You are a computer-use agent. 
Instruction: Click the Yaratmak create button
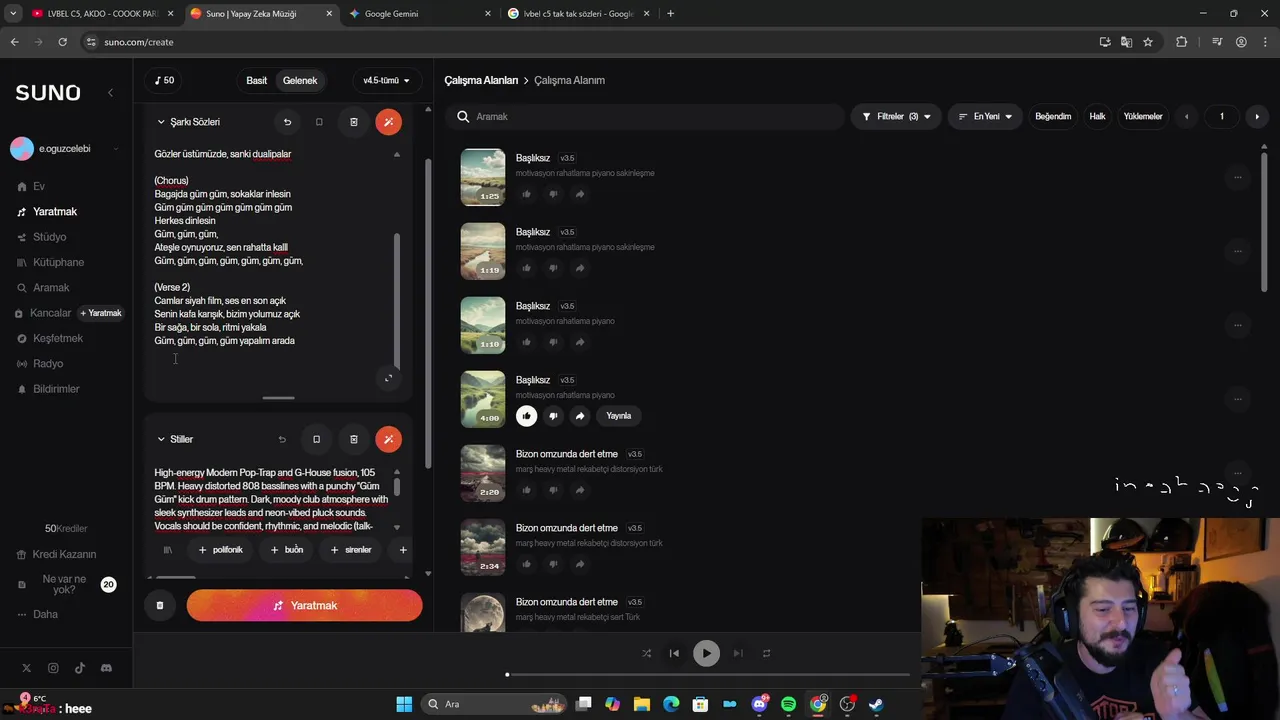(304, 605)
